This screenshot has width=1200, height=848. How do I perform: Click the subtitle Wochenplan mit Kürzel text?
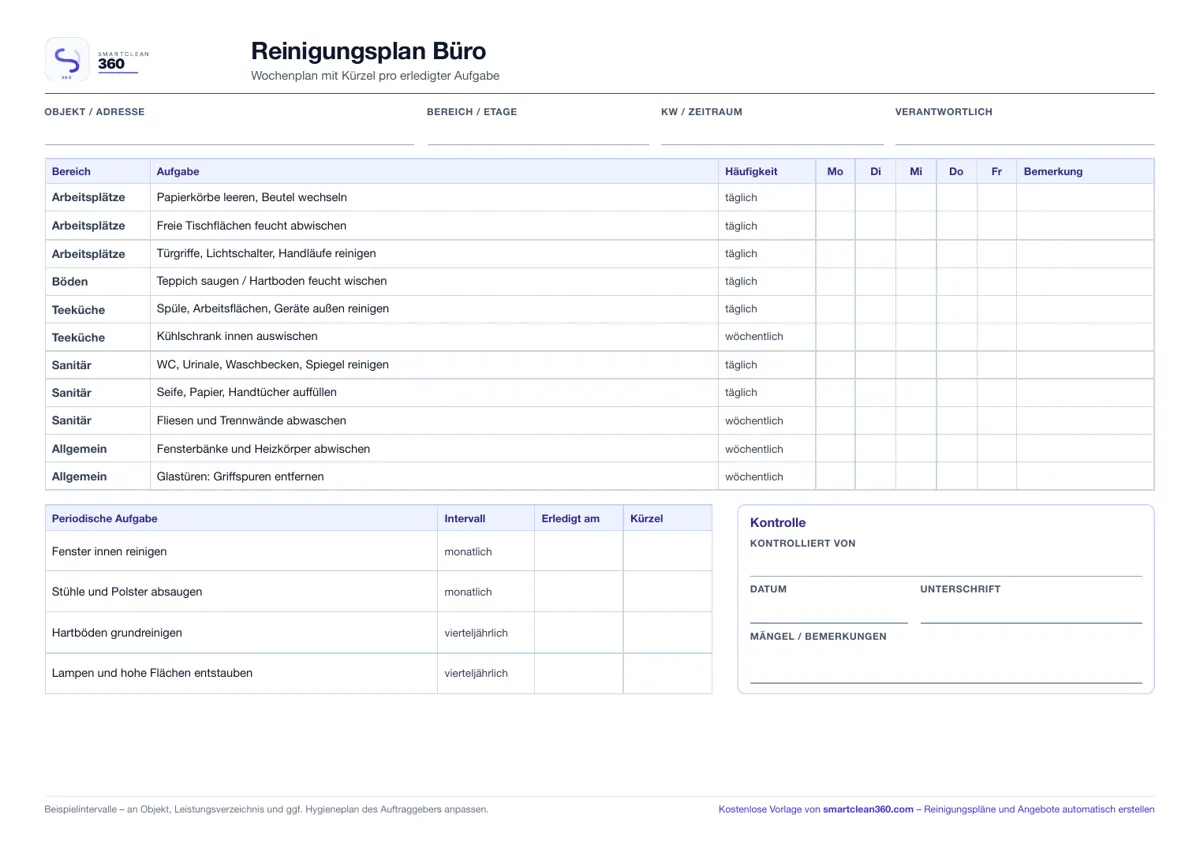point(375,76)
